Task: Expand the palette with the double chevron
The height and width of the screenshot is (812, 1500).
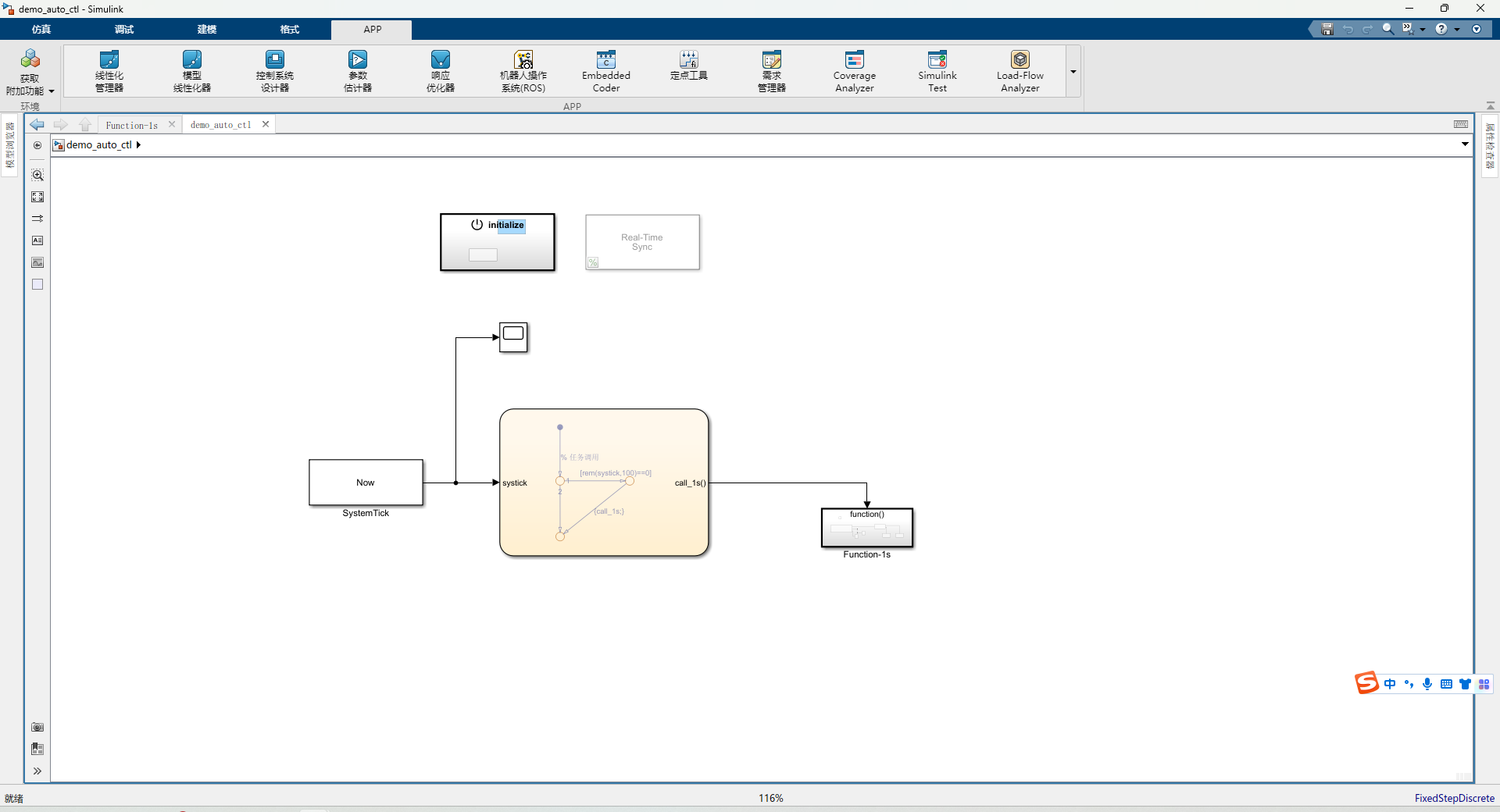Action: (x=37, y=771)
